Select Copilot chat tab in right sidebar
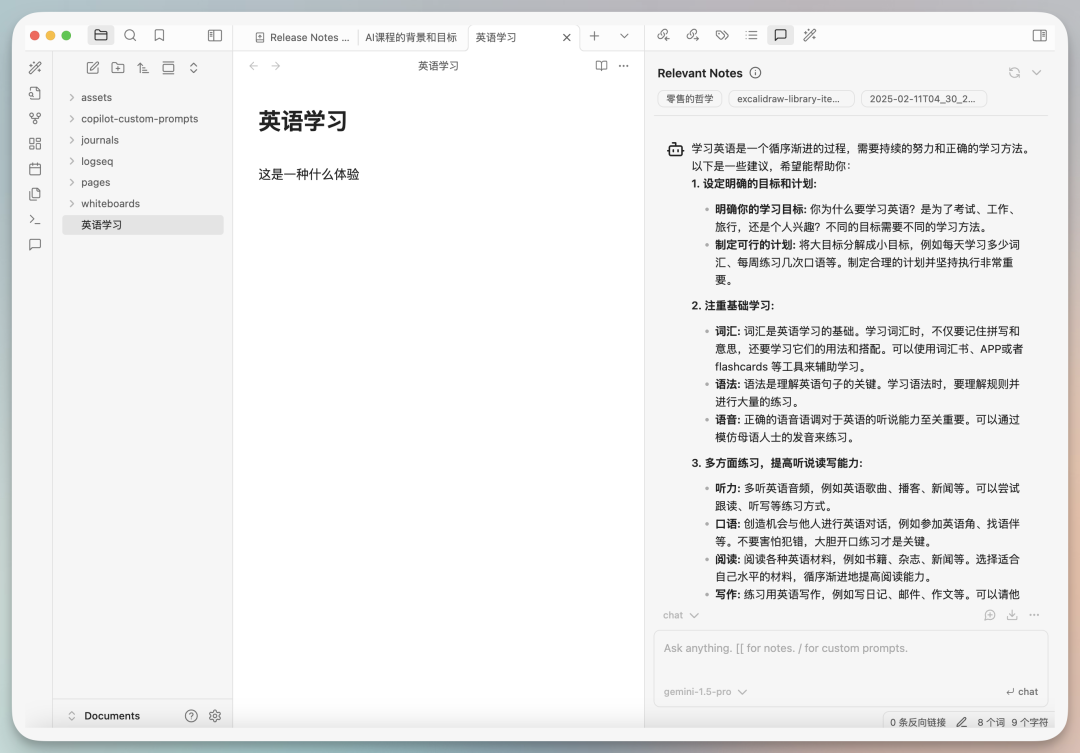Viewport: 1080px width, 753px height. click(x=780, y=35)
